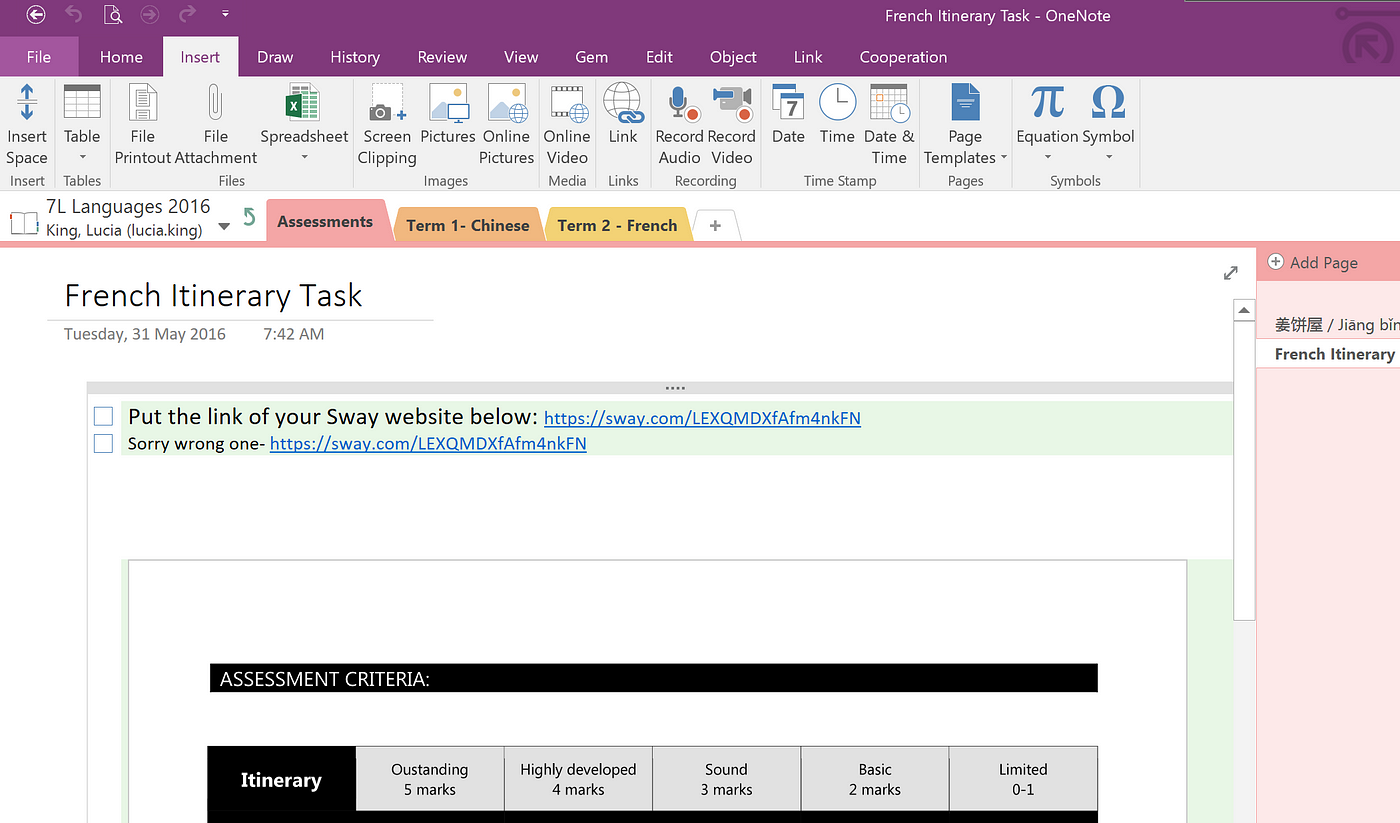Screen dimensions: 1400x823
Task: Open Online Pictures search
Action: click(x=507, y=126)
